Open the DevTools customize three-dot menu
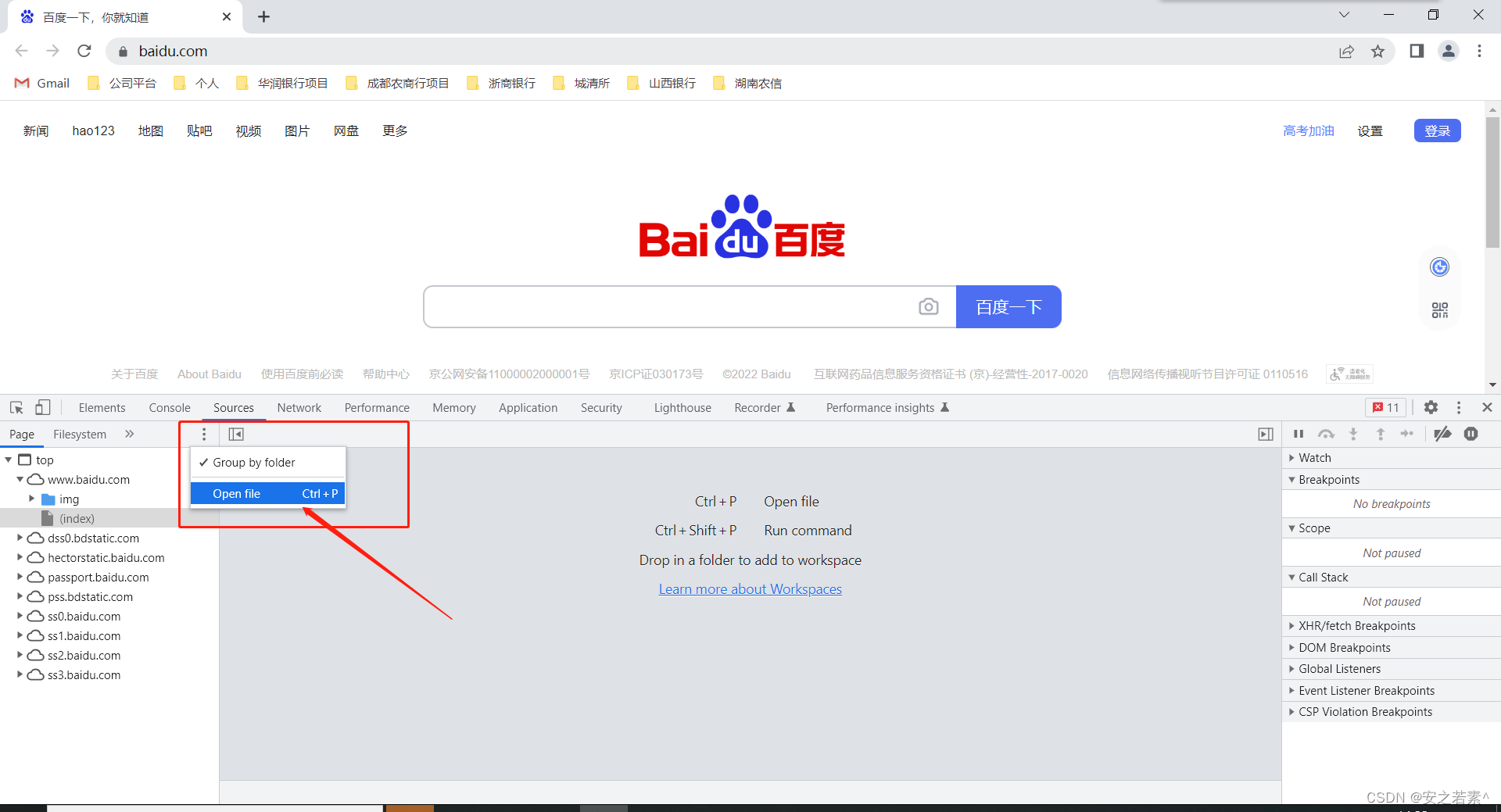Screen dimensions: 1501x812 [x=1459, y=407]
